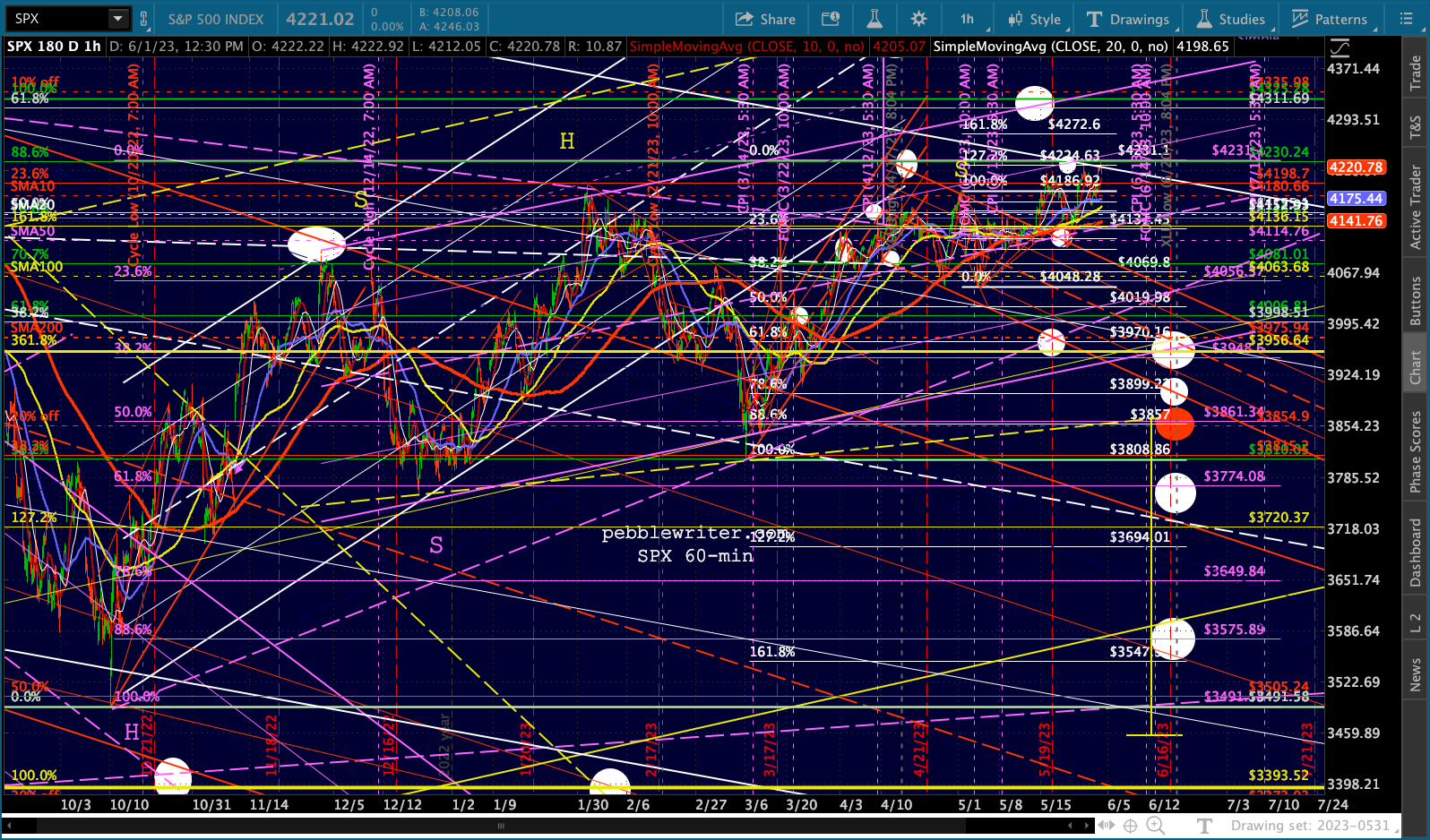
Task: Open the chart list options menu icon
Action: [1405, 19]
